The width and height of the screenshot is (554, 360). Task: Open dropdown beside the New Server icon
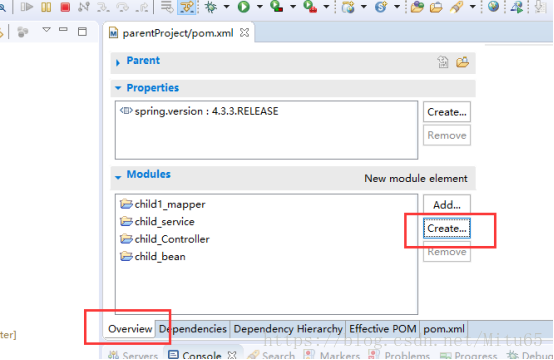(364, 6)
